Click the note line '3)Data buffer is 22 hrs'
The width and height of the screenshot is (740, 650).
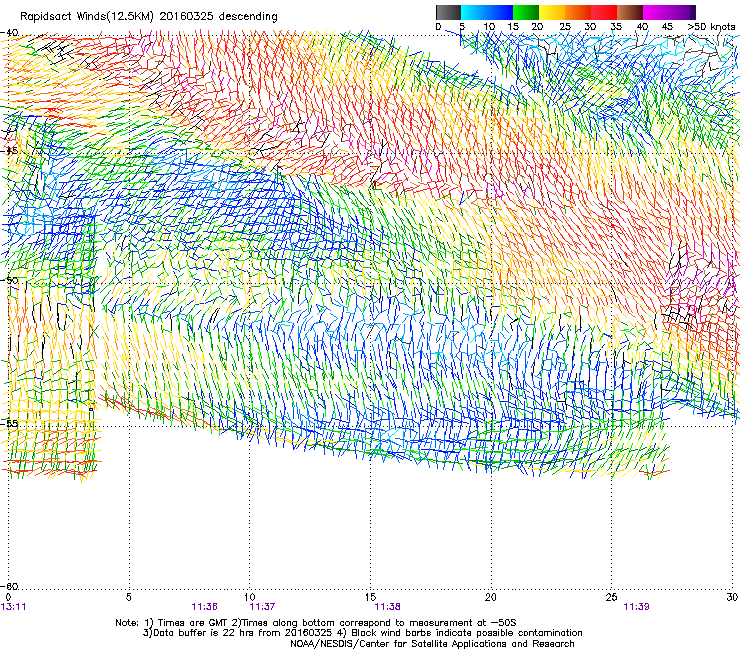click(x=363, y=633)
